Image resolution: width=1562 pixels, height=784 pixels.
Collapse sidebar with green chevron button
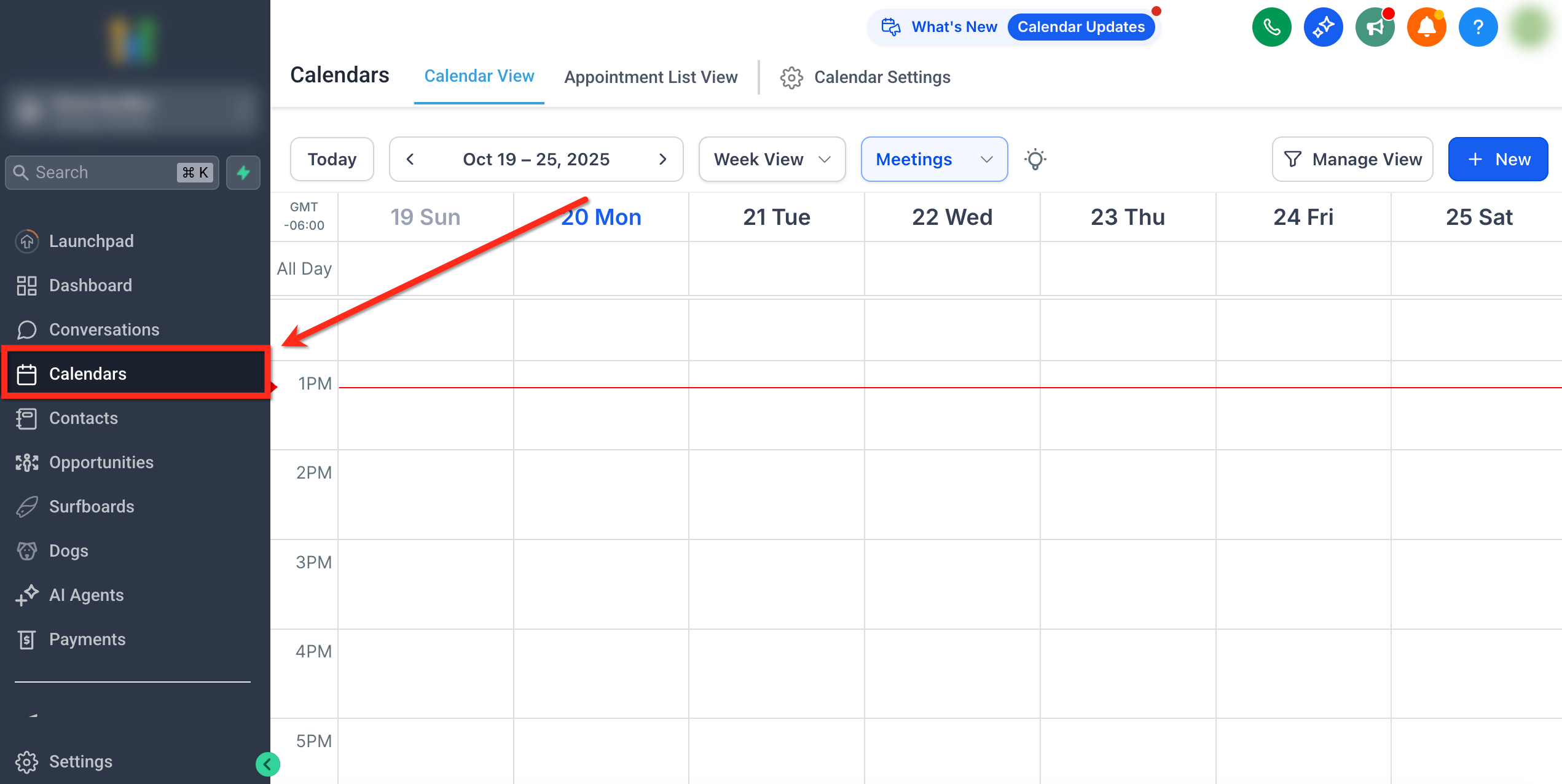point(267,764)
